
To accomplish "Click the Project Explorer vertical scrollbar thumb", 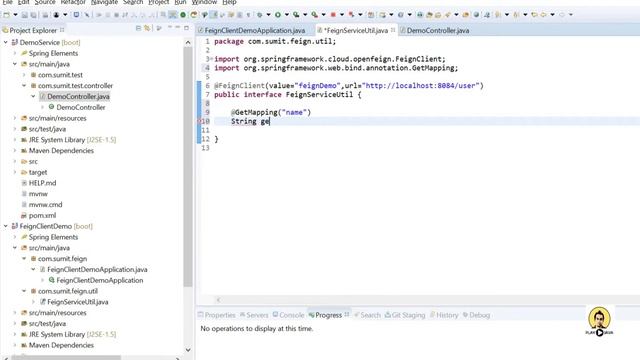I will click(188, 167).
